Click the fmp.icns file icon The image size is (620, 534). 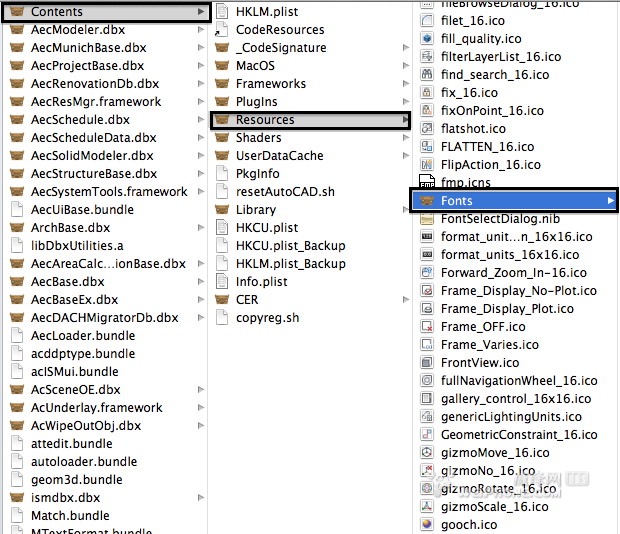click(x=427, y=182)
